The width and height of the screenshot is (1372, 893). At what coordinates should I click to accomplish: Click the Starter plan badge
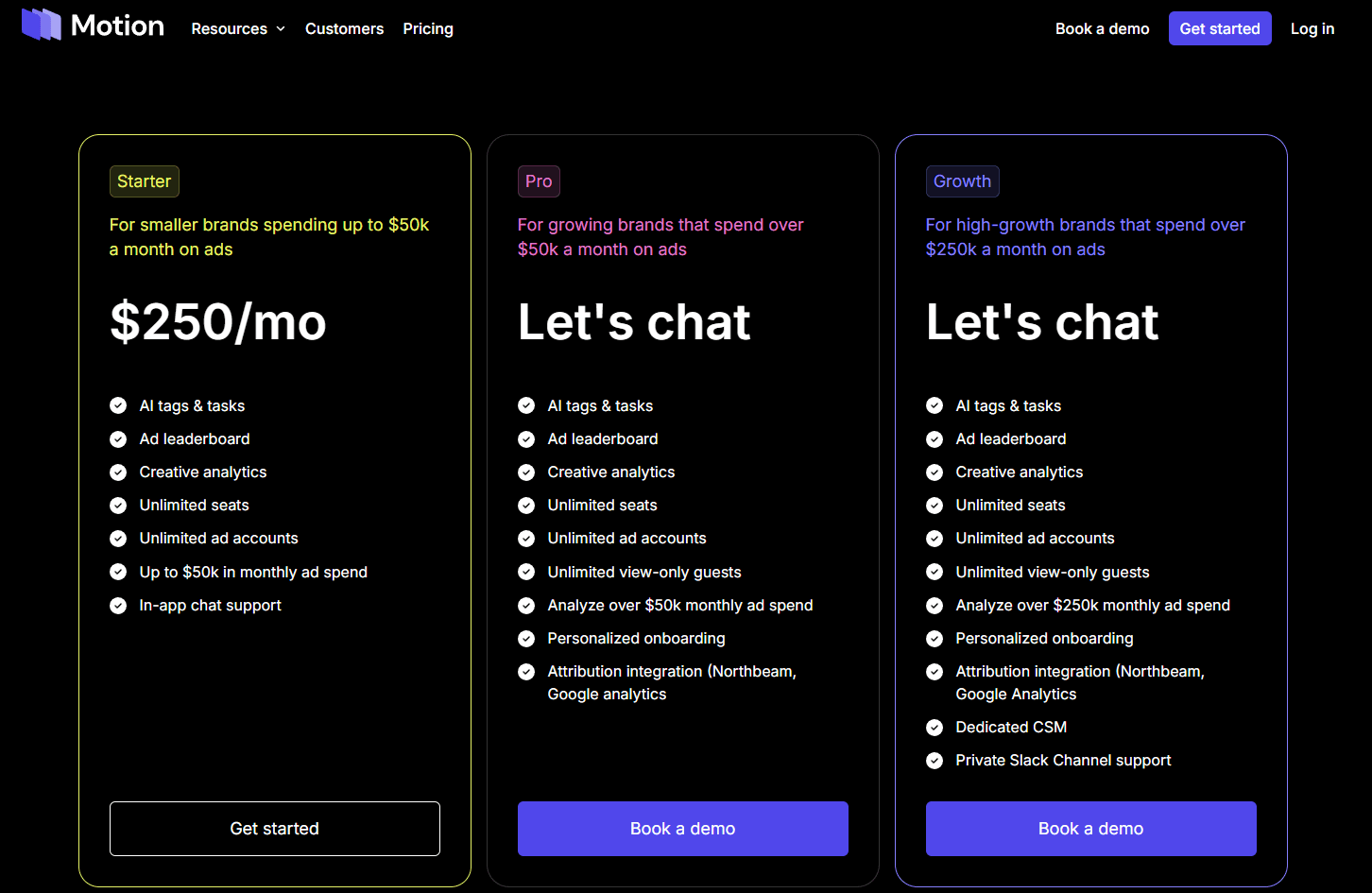click(x=144, y=180)
